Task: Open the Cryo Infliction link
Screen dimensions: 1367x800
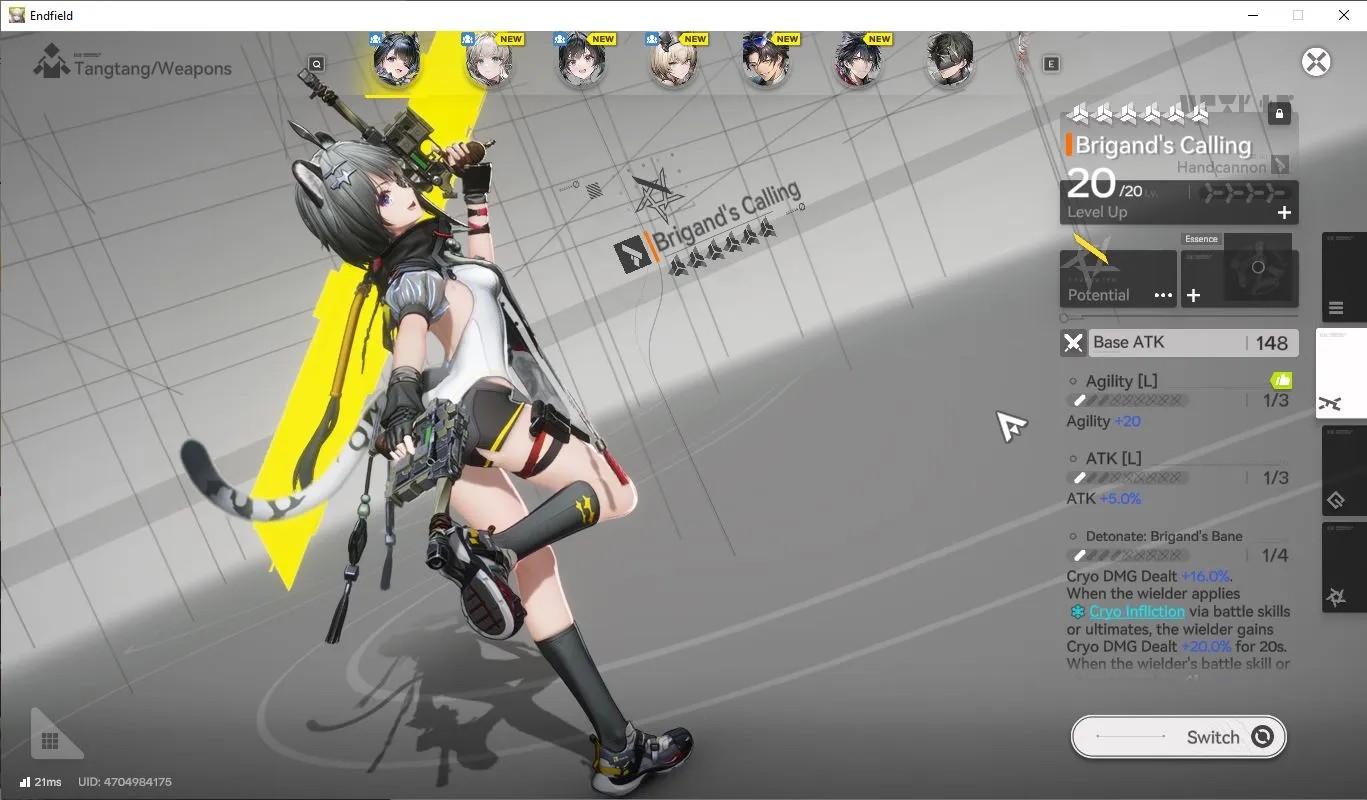Action: [x=1137, y=611]
